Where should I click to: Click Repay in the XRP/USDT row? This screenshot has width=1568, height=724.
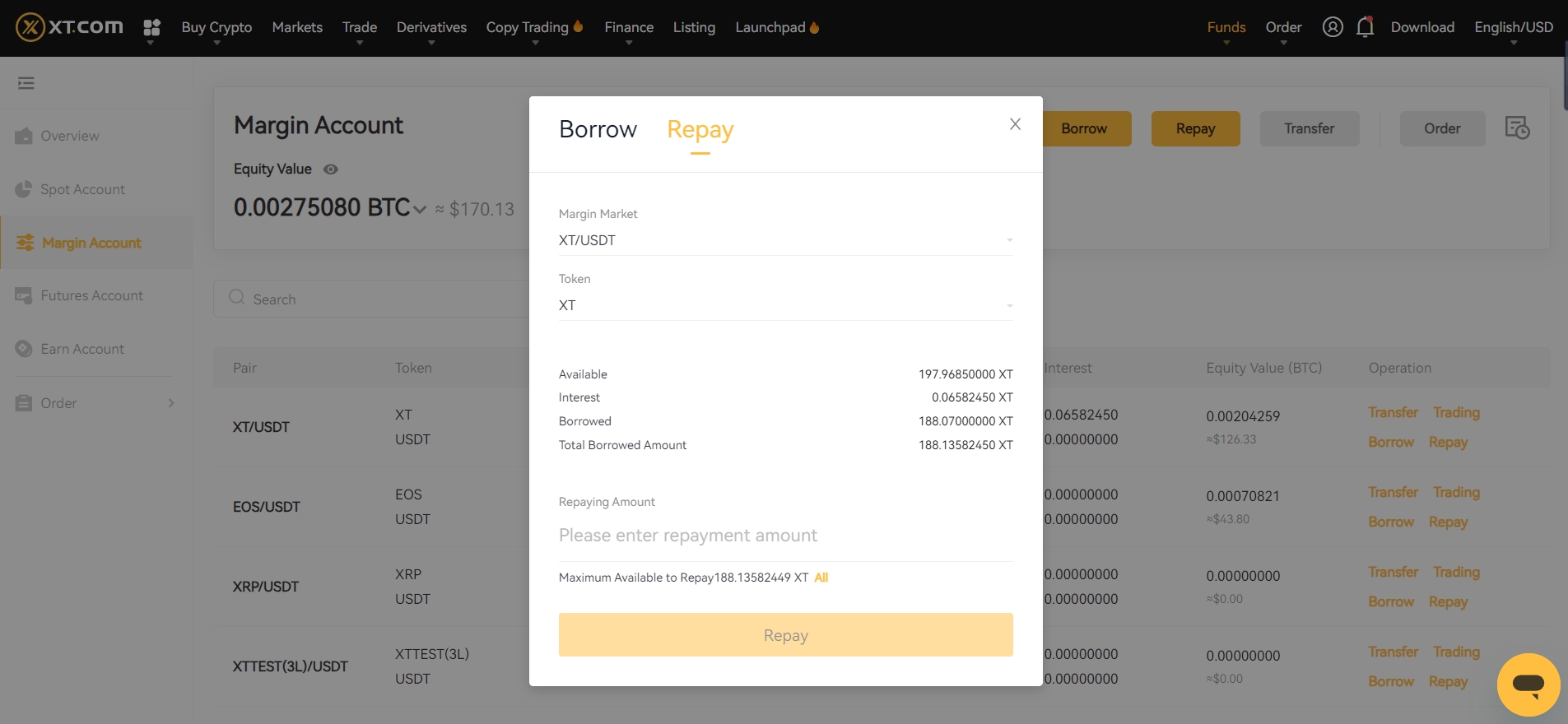tap(1448, 602)
